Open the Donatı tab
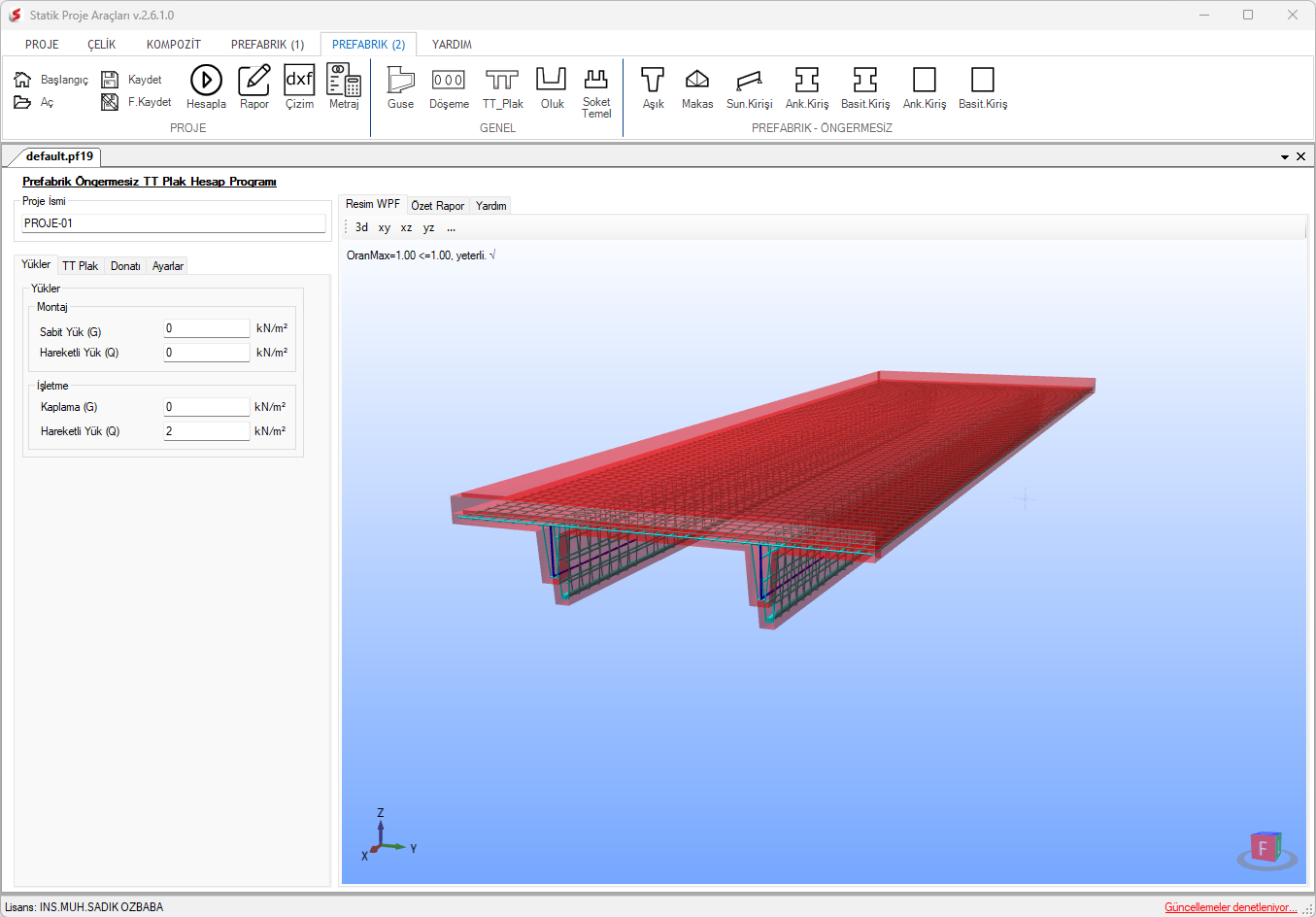Screen dimensions: 1316x917 click(125, 266)
